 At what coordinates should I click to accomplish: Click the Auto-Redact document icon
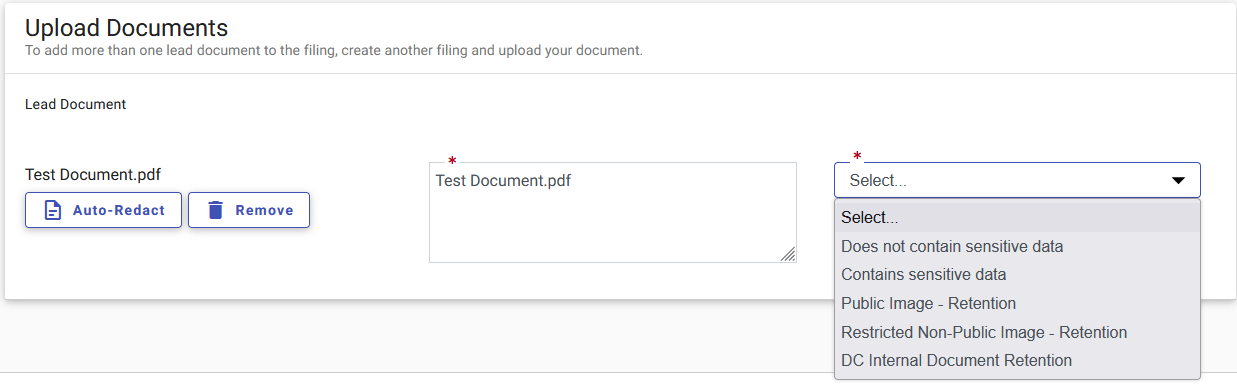[x=53, y=210]
